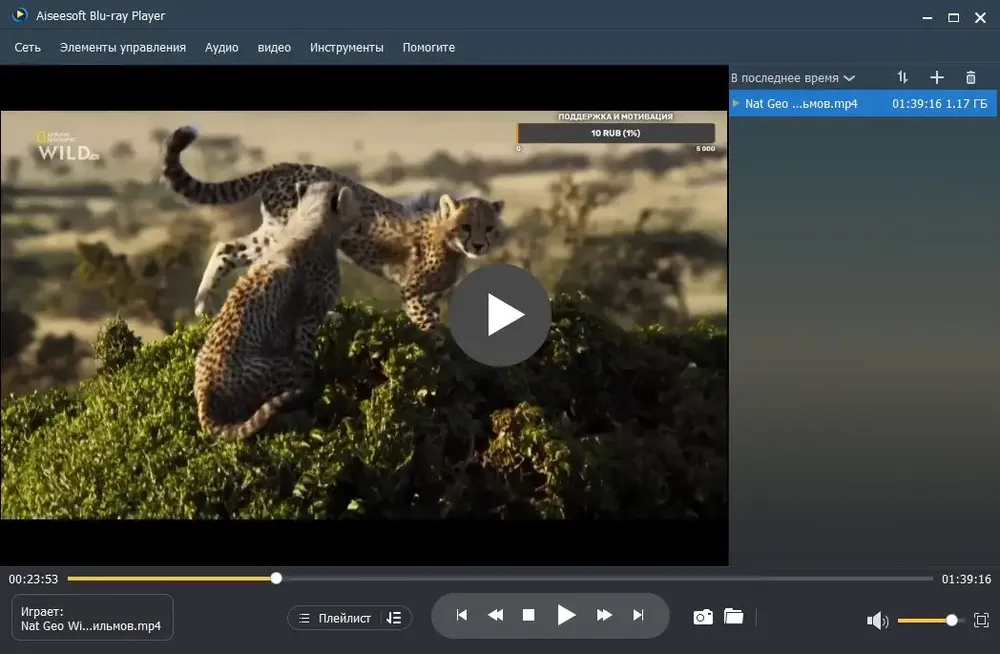Adjust the volume slider
1000x654 pixels.
(927, 620)
